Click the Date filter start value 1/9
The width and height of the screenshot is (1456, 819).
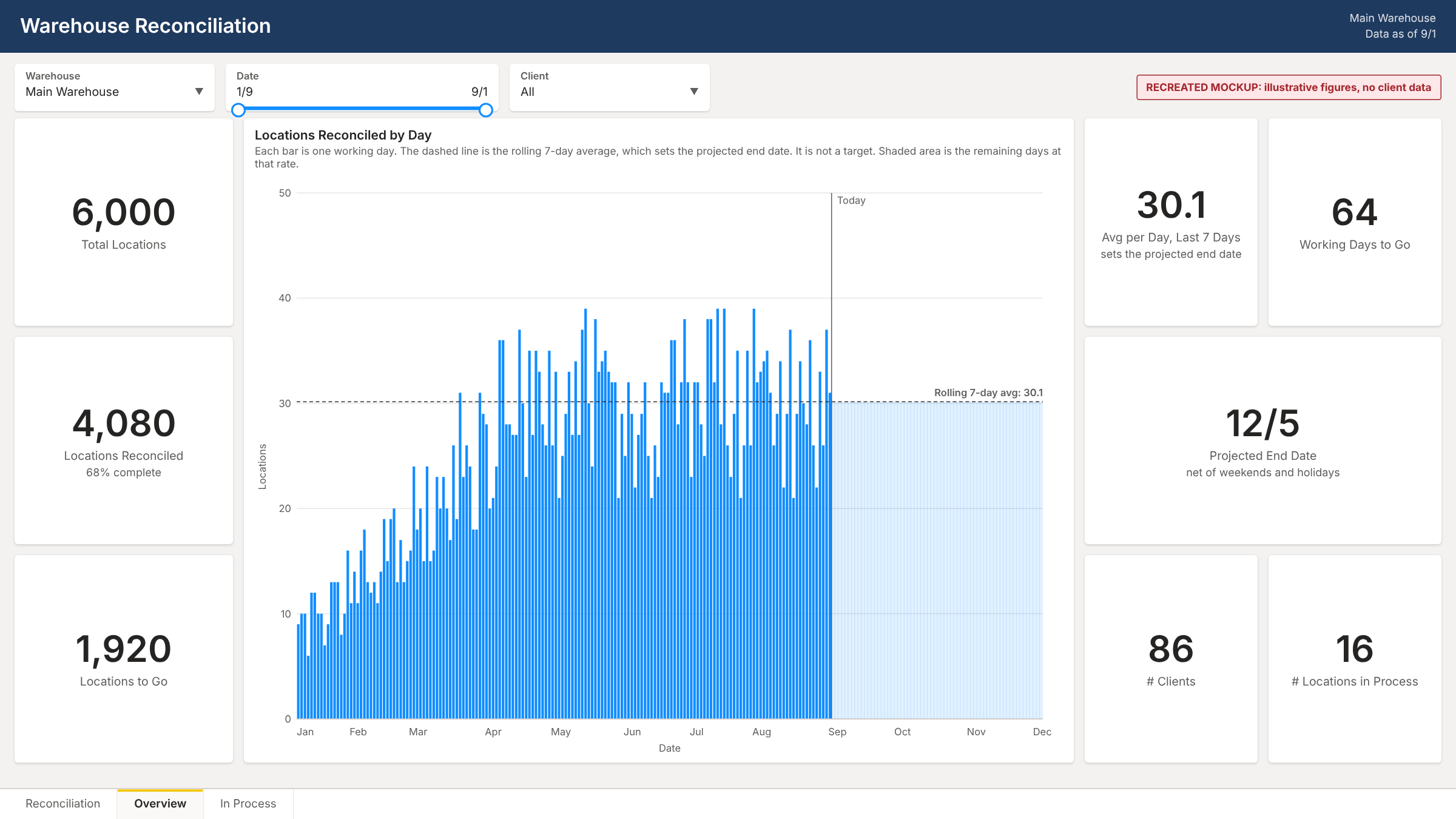pyautogui.click(x=244, y=92)
